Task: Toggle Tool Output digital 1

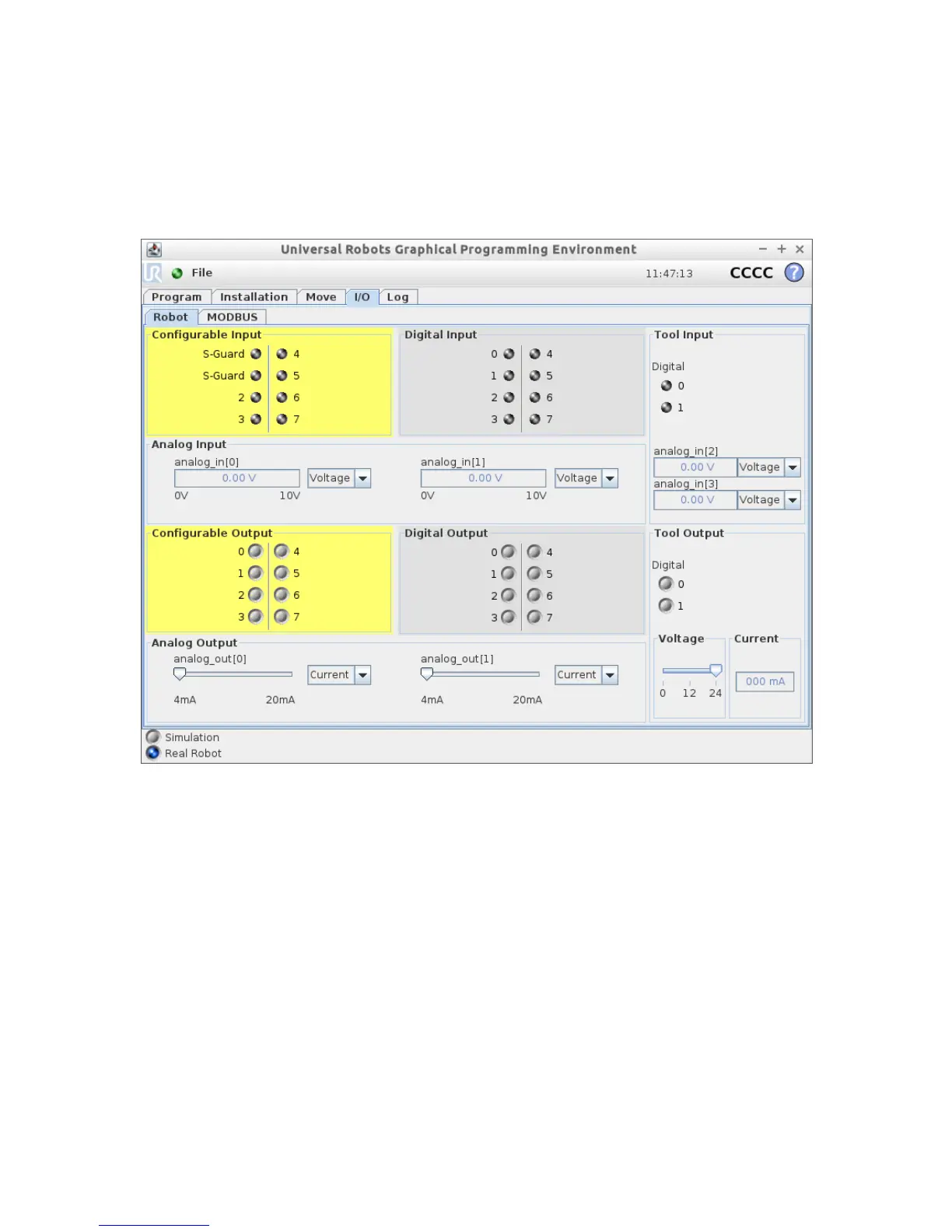Action: click(666, 606)
